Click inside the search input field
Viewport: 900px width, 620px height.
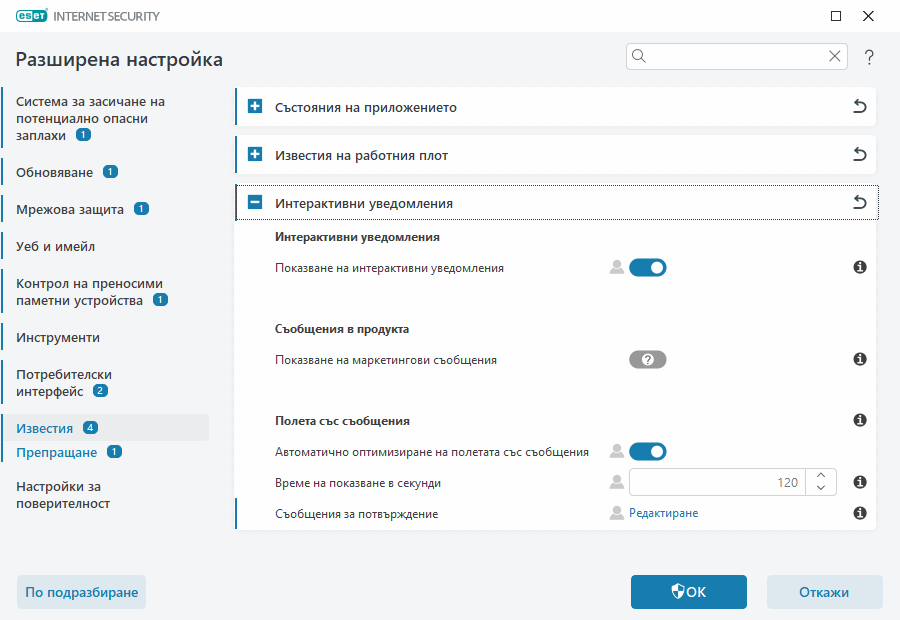tap(737, 57)
